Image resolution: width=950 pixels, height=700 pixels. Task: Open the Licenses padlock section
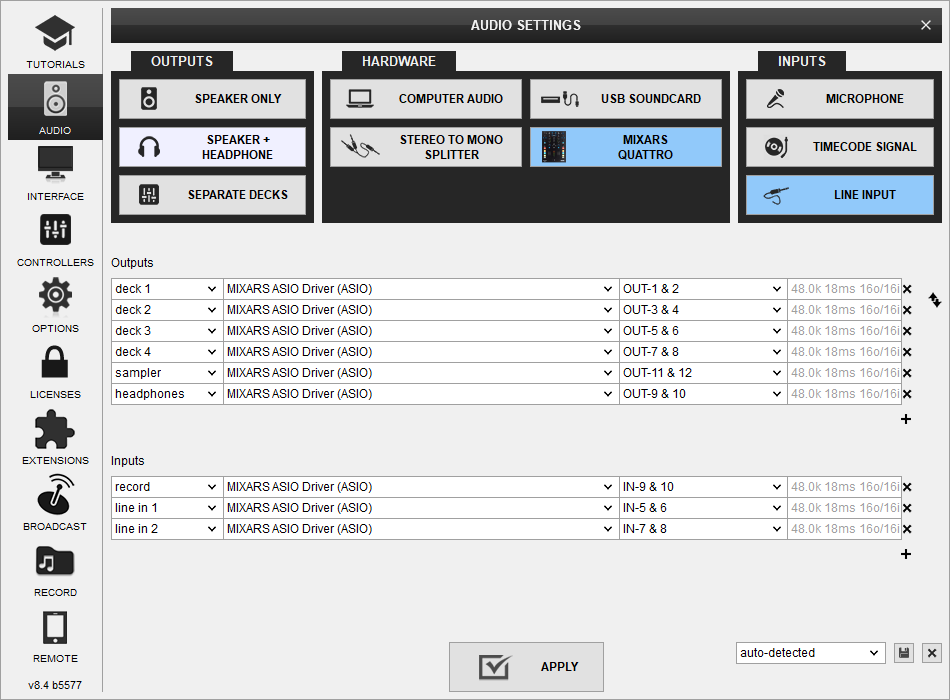pyautogui.click(x=55, y=370)
